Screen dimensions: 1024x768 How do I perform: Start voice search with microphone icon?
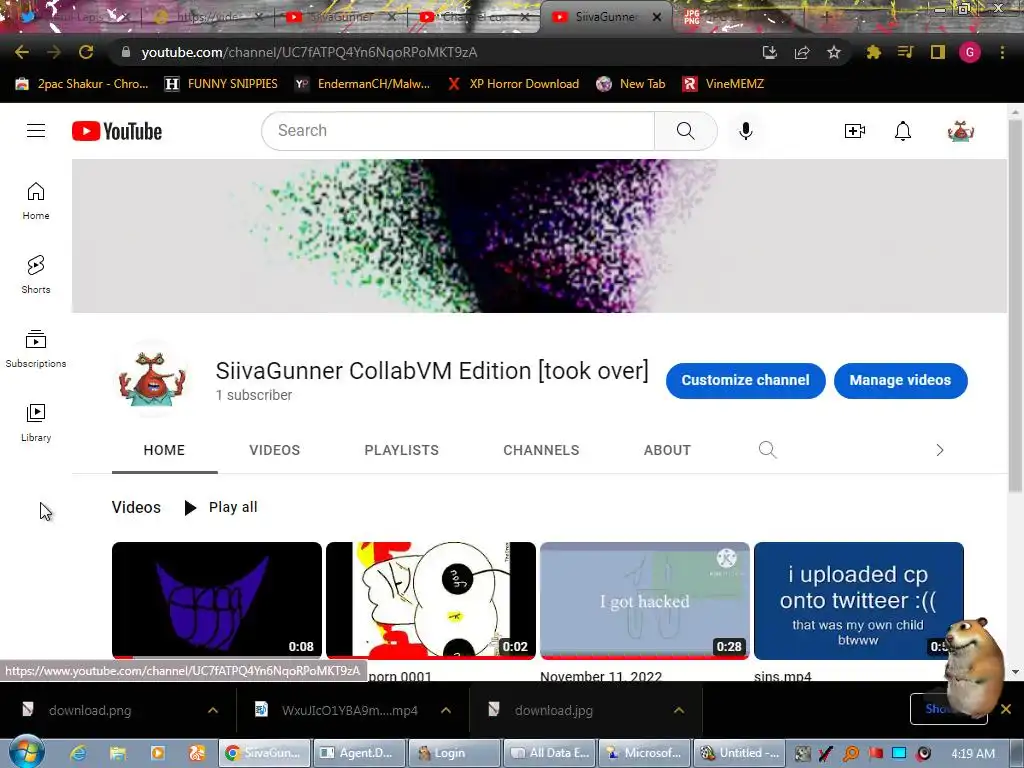746,131
